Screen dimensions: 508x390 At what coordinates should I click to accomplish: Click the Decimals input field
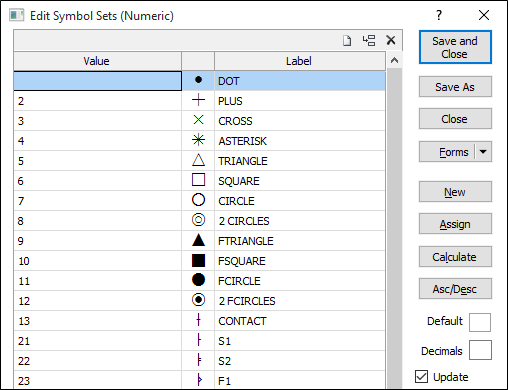[480, 350]
